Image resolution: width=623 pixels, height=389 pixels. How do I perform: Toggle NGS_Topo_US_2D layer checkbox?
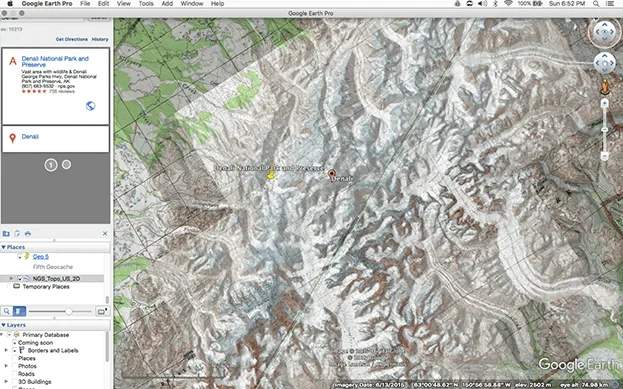pos(20,279)
